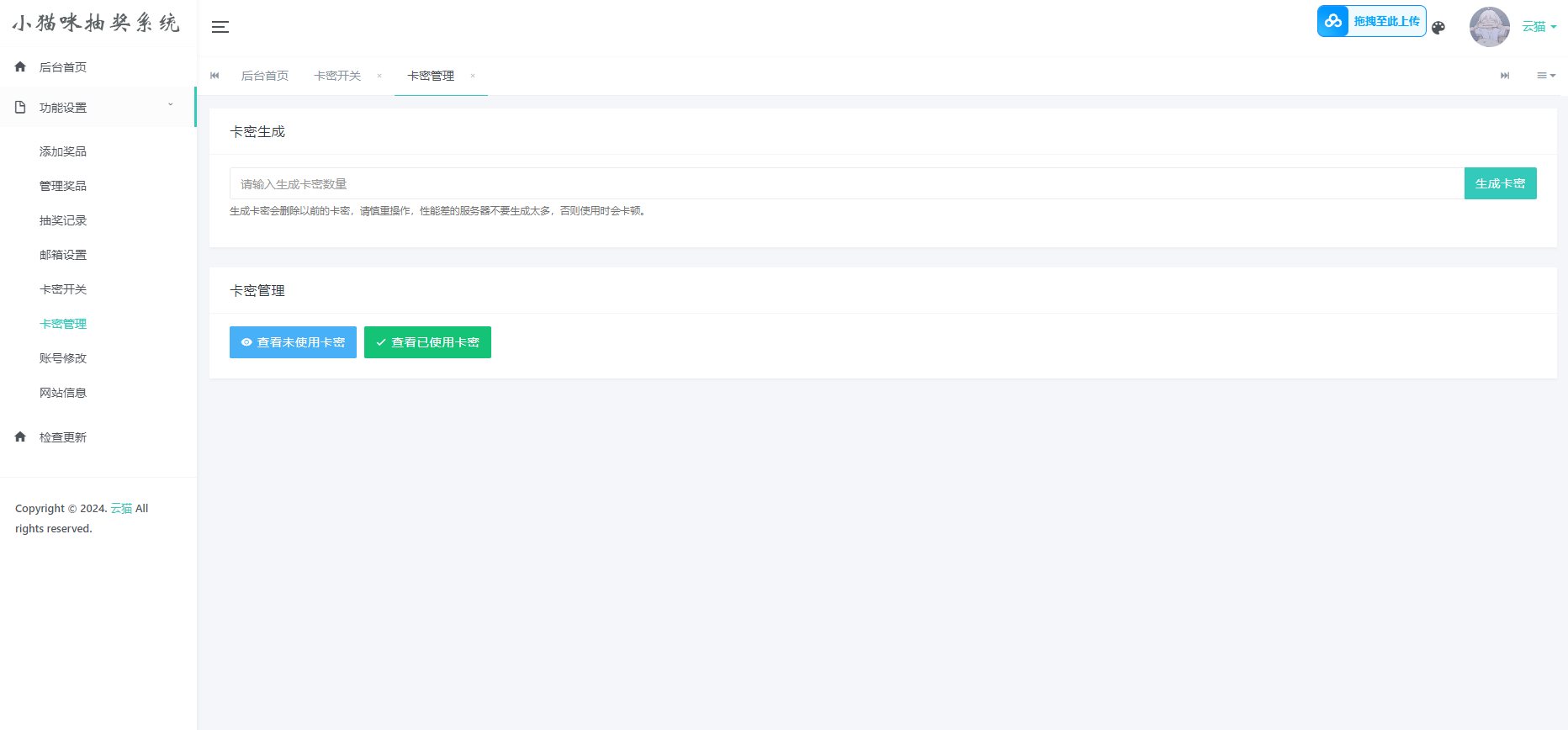This screenshot has height=730, width=1568.
Task: Close the 卡密管理 tab
Action: 473,76
